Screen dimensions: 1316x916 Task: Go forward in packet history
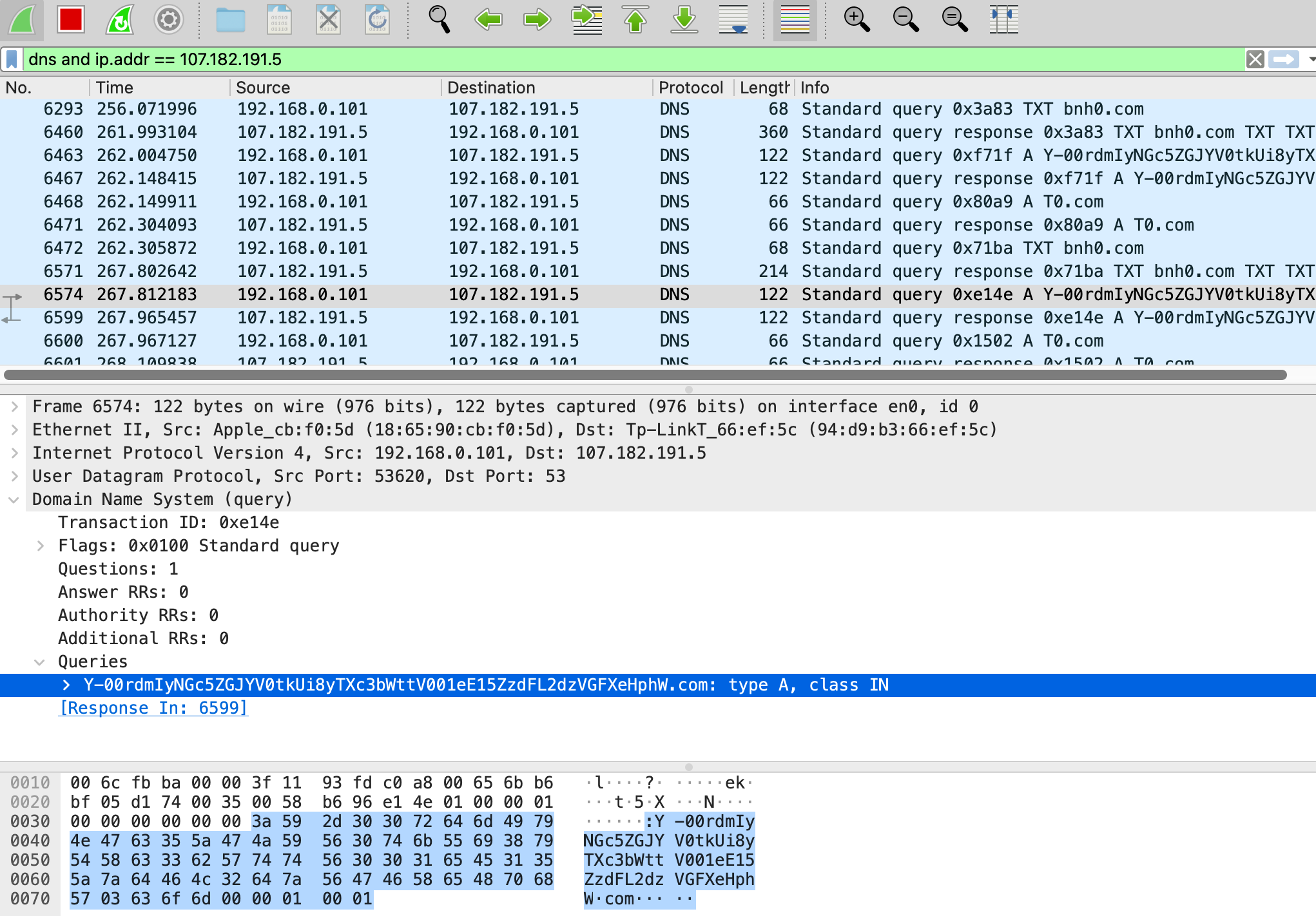pyautogui.click(x=537, y=19)
